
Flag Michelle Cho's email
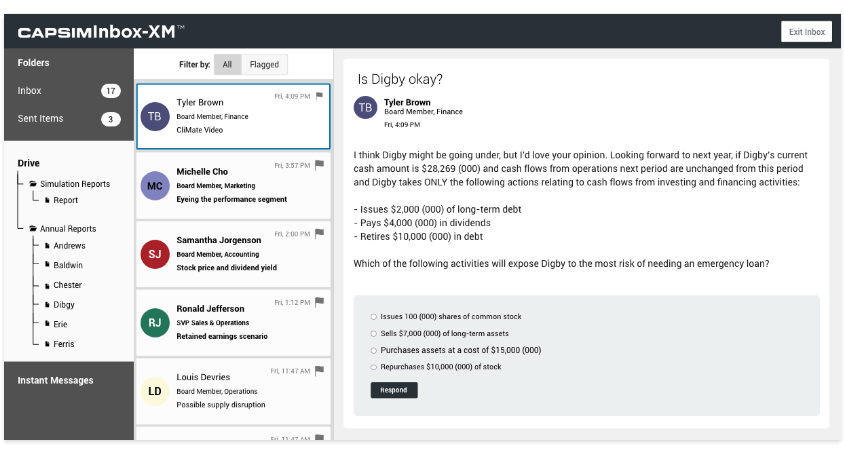click(319, 165)
